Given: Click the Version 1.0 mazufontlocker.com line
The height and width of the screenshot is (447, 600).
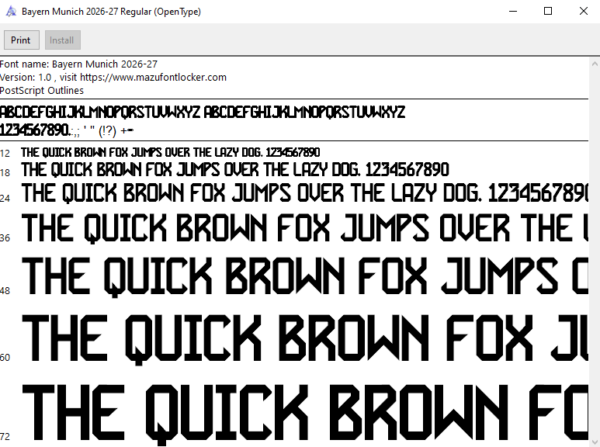Looking at the screenshot, I should [113, 77].
